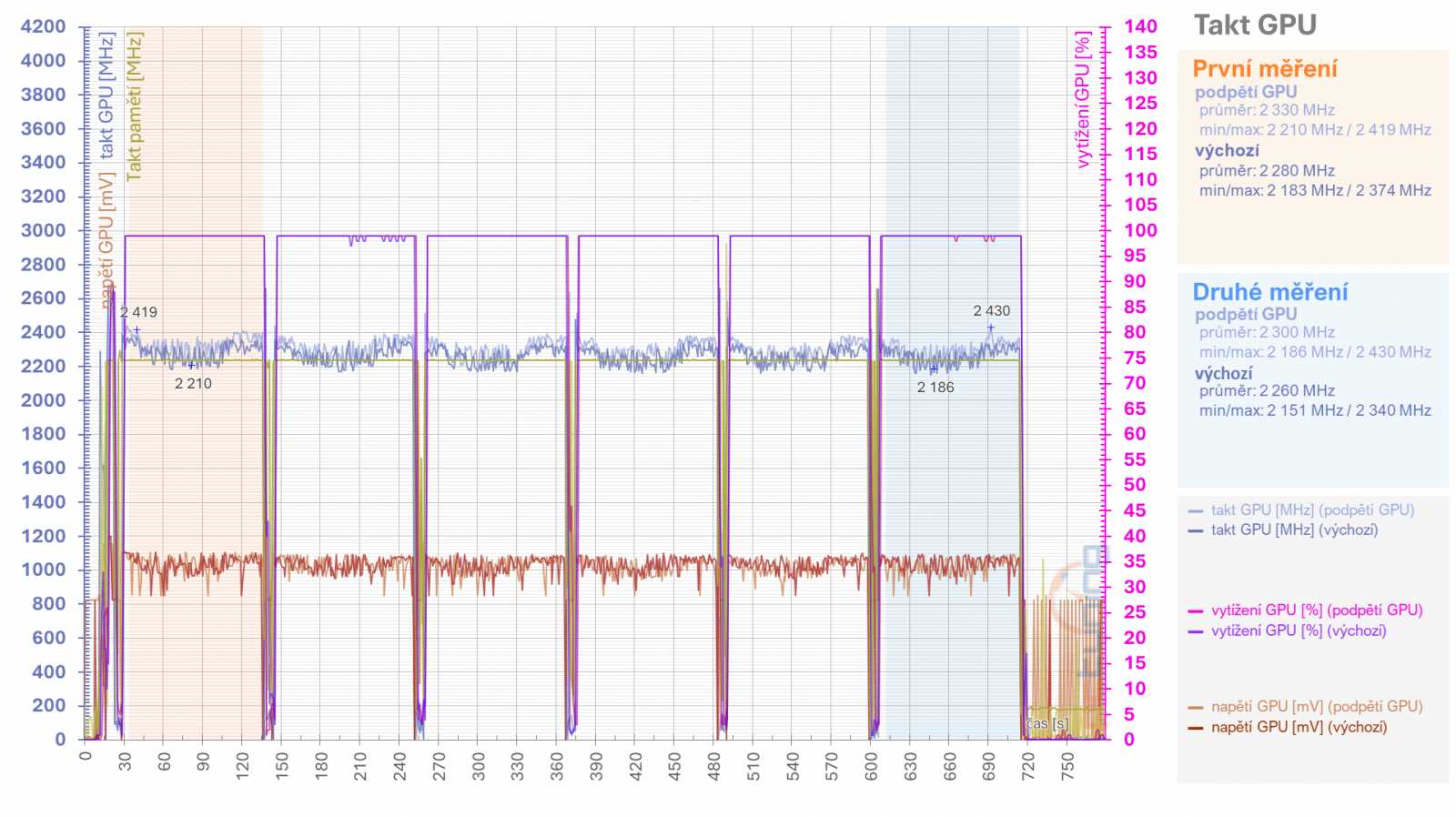The height and width of the screenshot is (817, 1456).
Task: Click 'průměr: 2 300 MHz' value
Action: tap(1267, 333)
